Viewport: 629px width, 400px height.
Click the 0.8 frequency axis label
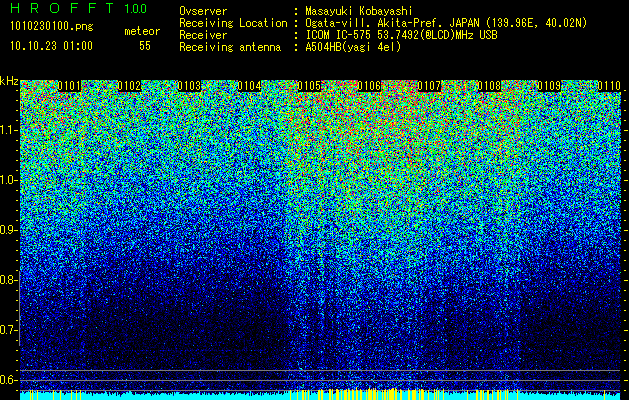8,280
